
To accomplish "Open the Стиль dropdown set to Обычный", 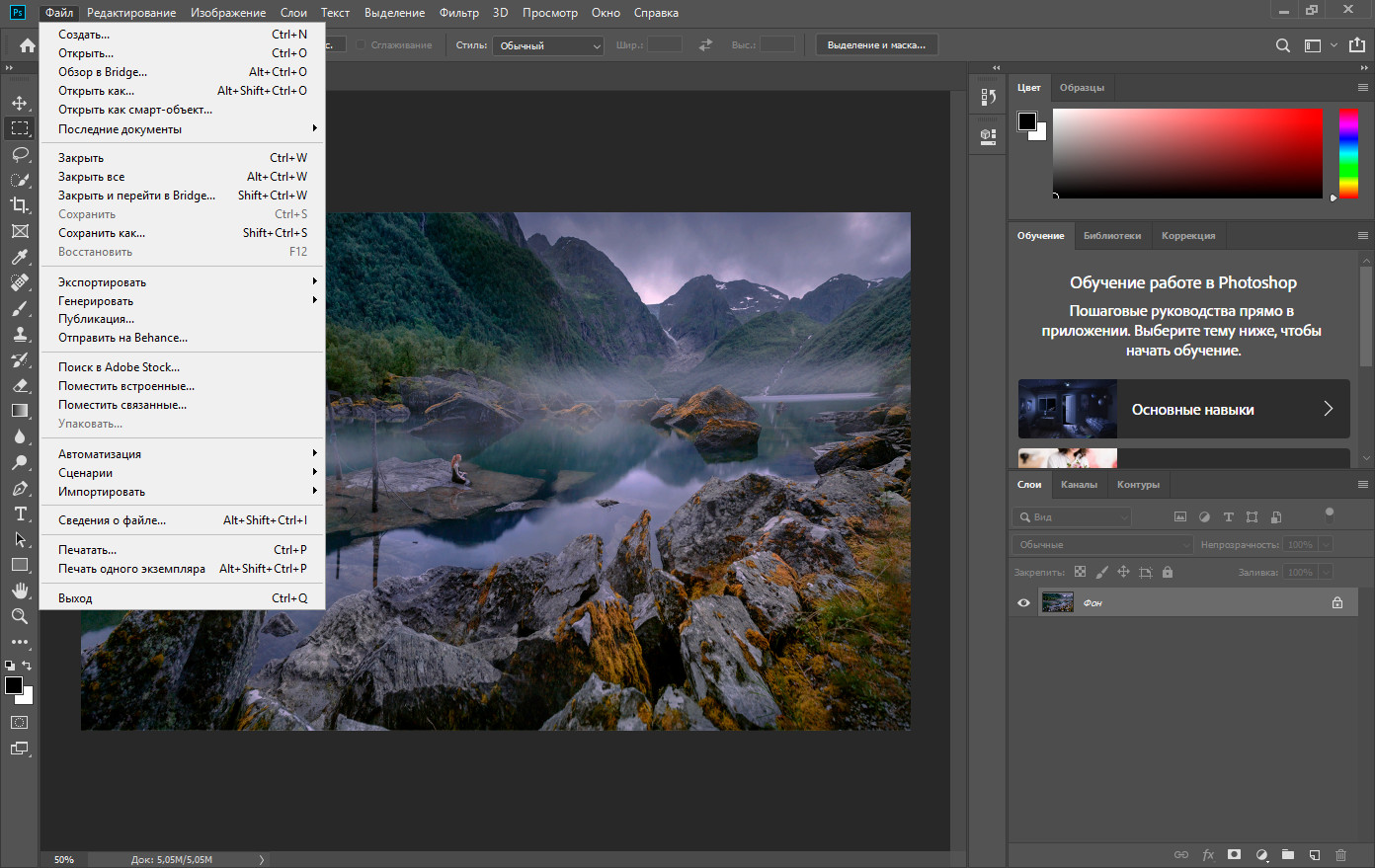I will pyautogui.click(x=548, y=45).
